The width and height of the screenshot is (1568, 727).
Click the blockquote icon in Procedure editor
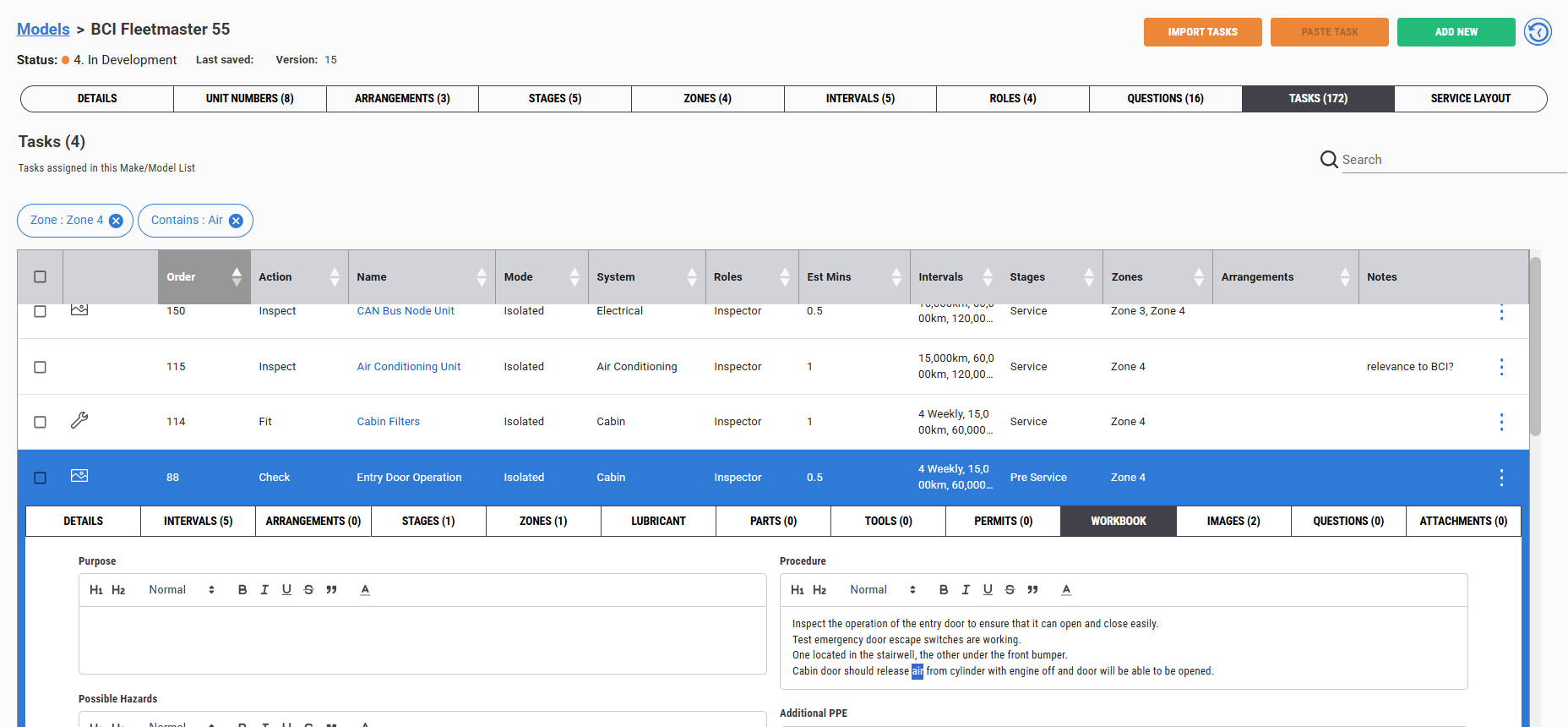pyautogui.click(x=1032, y=590)
